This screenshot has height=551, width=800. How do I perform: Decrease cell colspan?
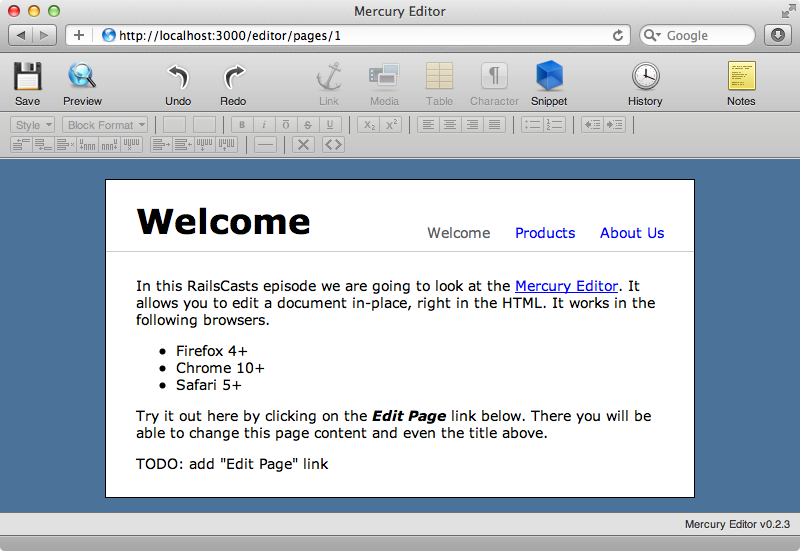183,145
